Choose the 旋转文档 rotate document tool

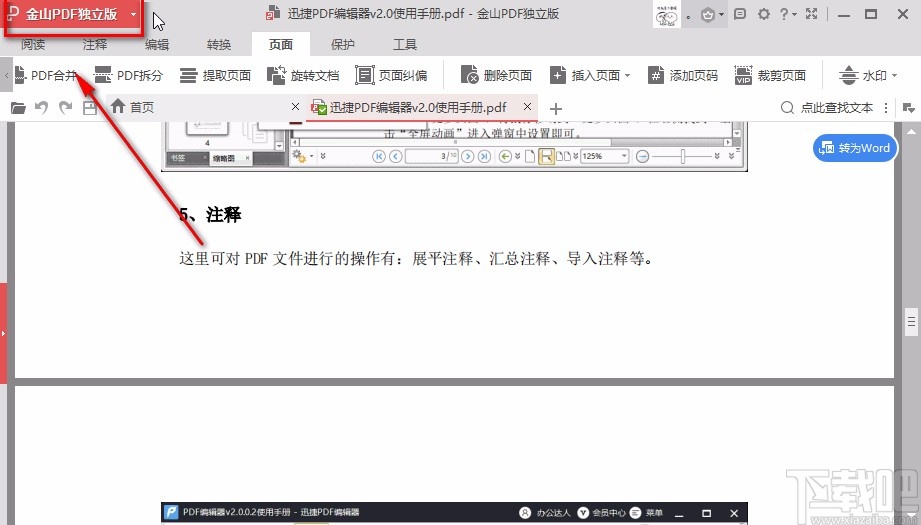pos(303,75)
